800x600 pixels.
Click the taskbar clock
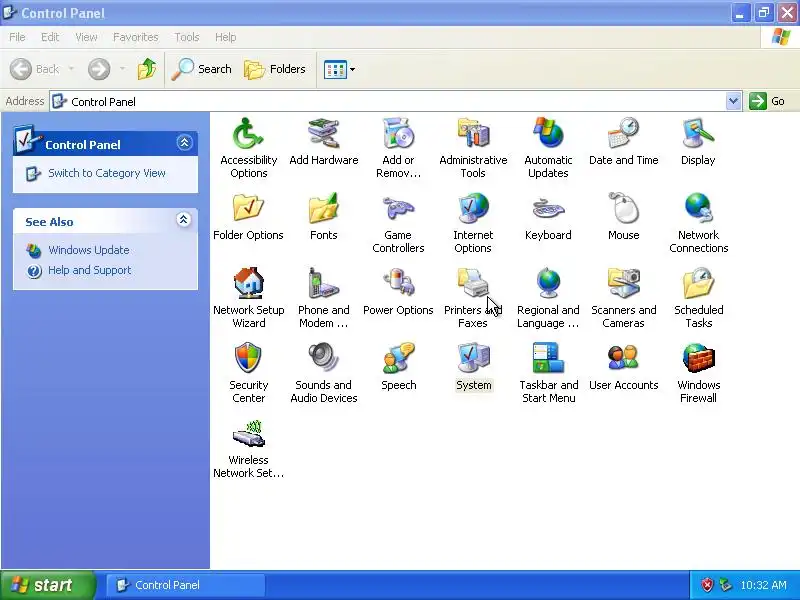(763, 585)
